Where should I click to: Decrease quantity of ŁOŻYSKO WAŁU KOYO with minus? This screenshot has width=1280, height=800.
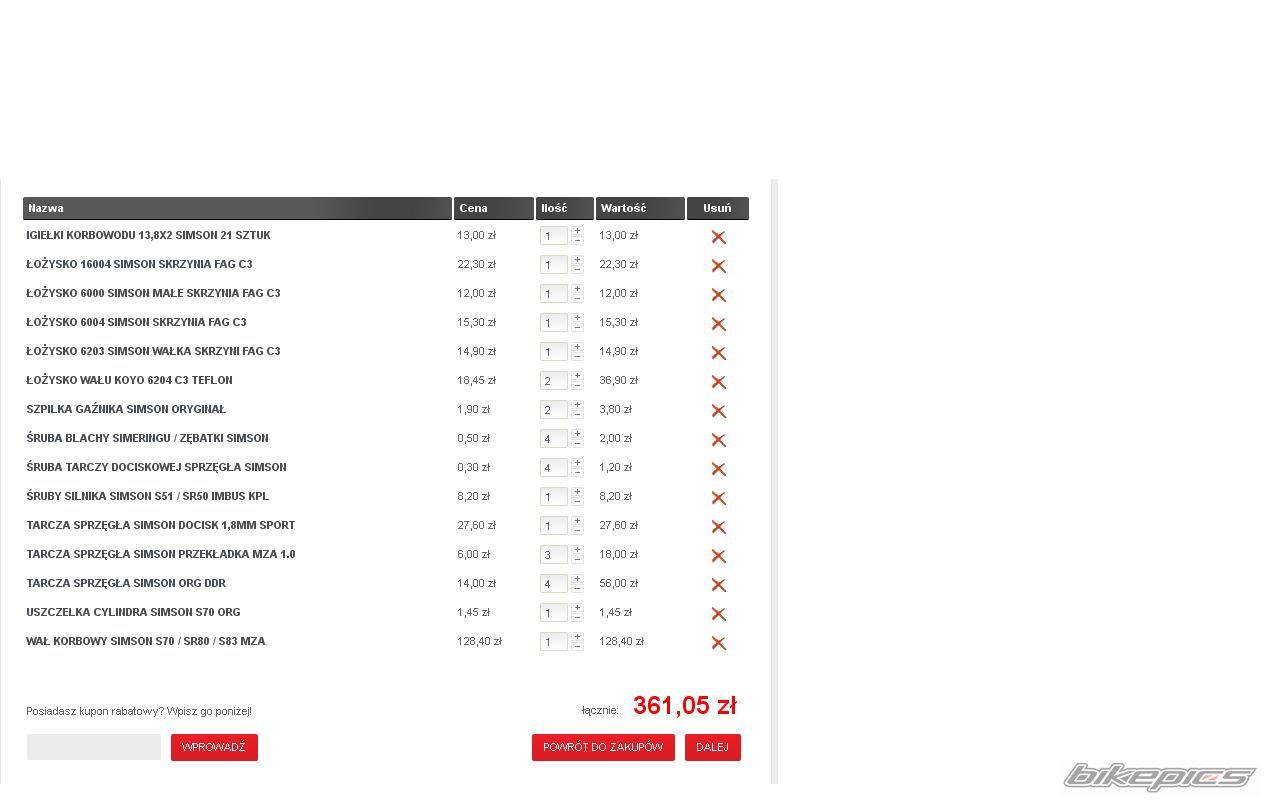tap(577, 386)
